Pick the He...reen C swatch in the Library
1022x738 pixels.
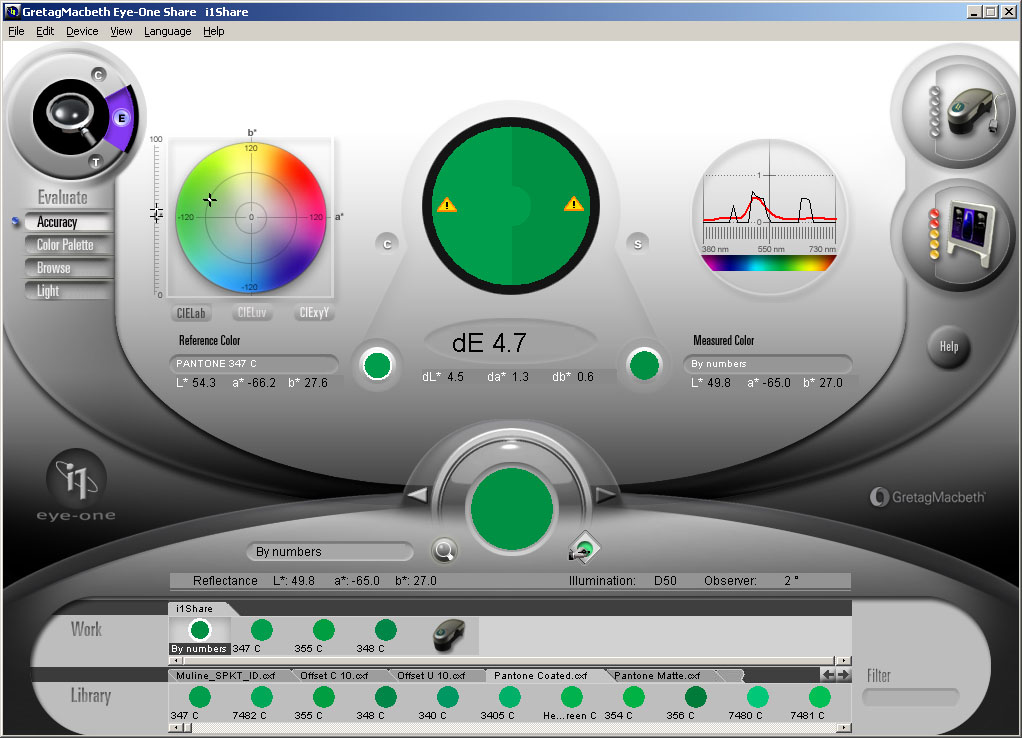tap(571, 697)
